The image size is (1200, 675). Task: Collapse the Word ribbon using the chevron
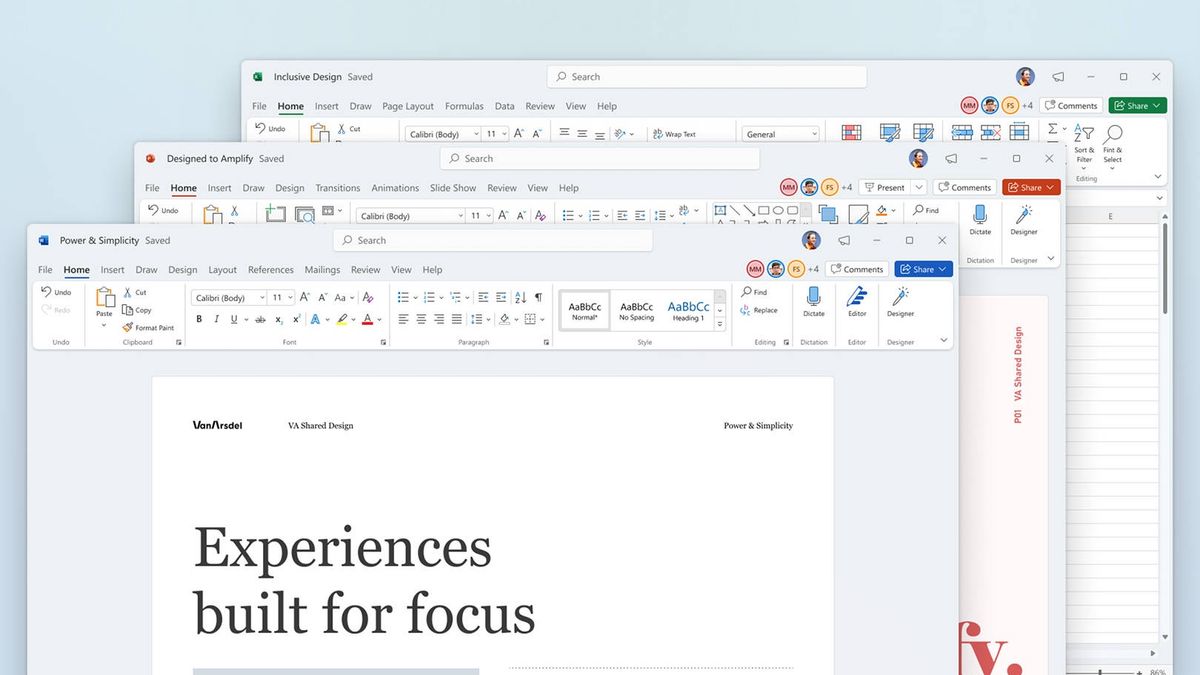coord(943,341)
